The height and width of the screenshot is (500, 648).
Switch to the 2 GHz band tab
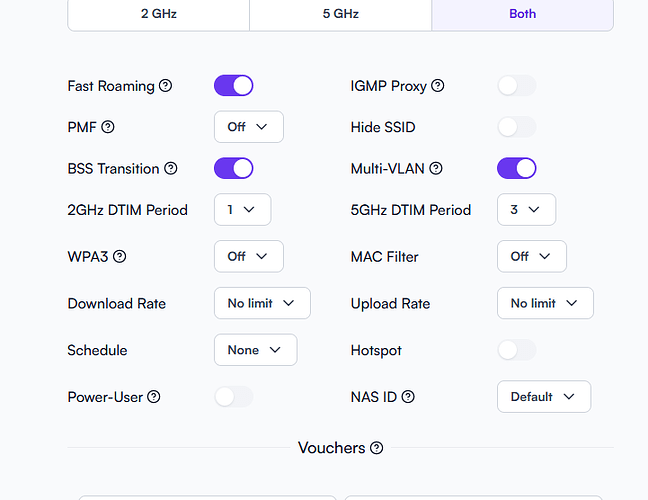[158, 14]
